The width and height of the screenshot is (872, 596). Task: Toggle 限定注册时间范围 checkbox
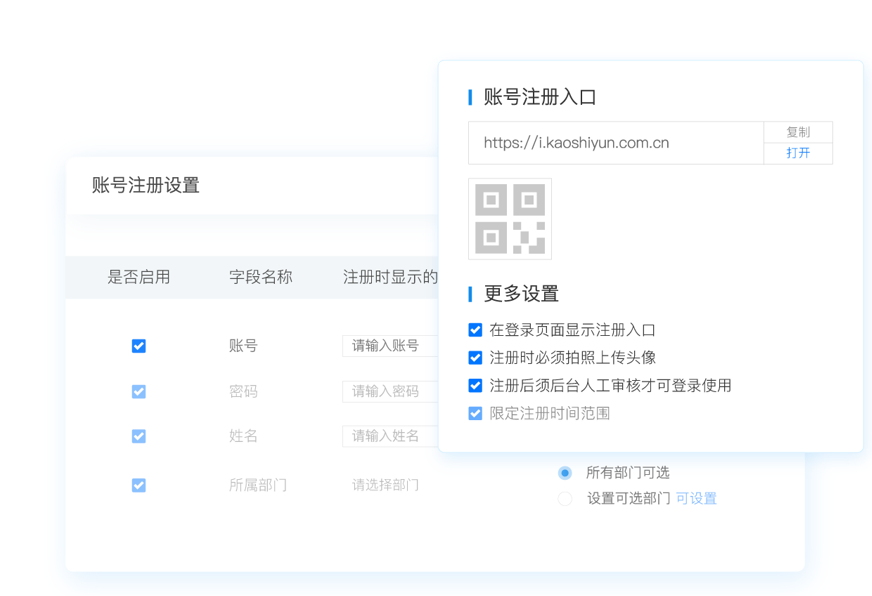click(x=475, y=413)
